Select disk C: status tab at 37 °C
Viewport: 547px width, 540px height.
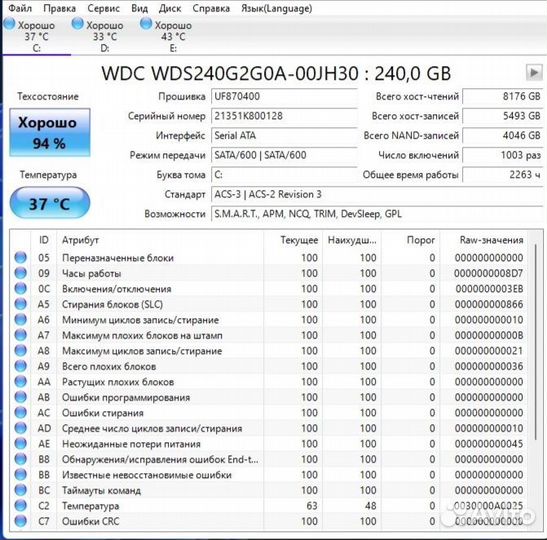coord(36,36)
